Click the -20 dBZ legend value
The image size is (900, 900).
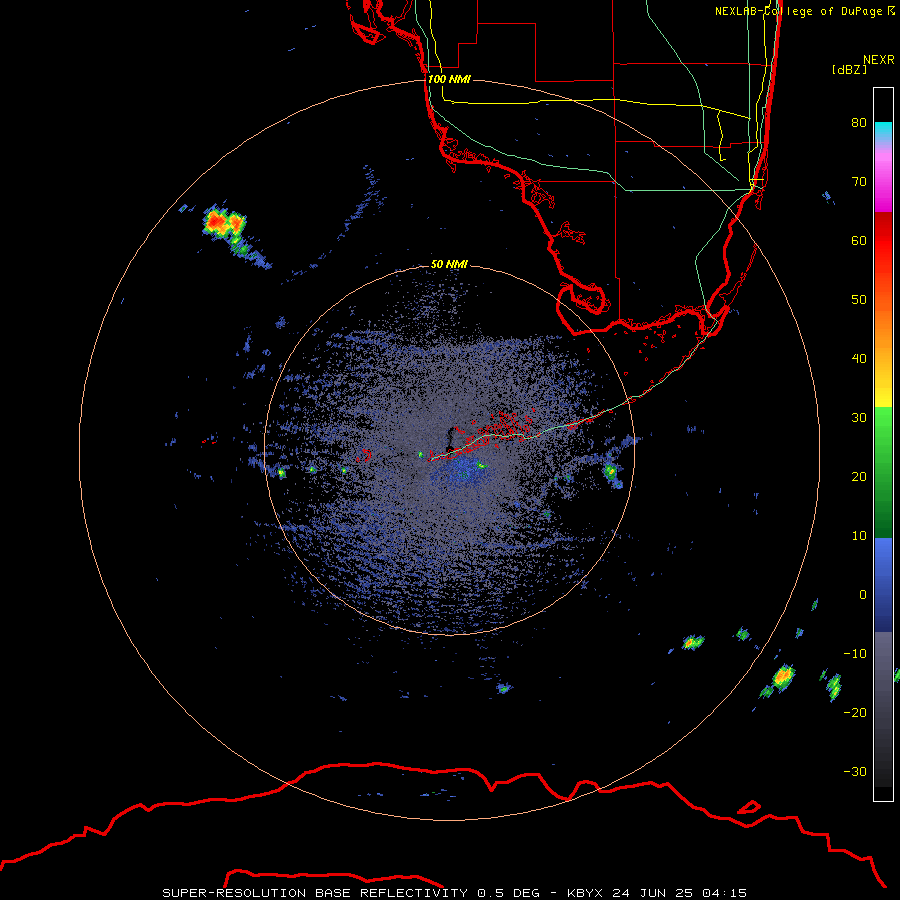pyautogui.click(x=855, y=713)
